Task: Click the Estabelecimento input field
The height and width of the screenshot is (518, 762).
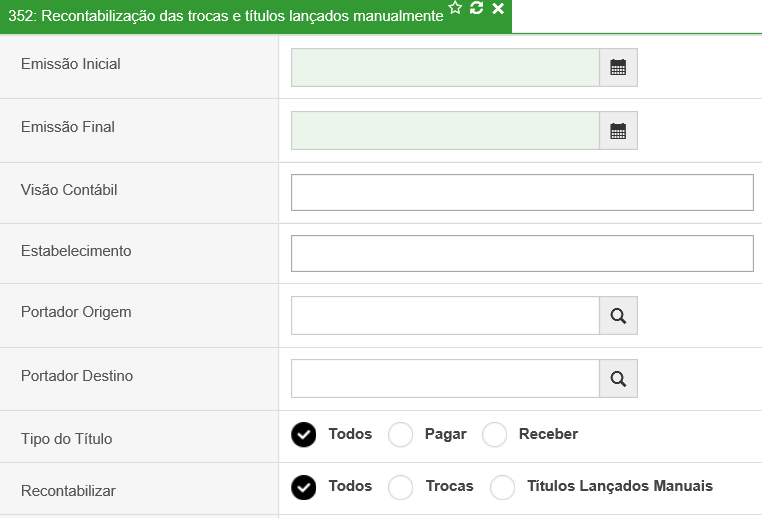Action: pyautogui.click(x=522, y=254)
